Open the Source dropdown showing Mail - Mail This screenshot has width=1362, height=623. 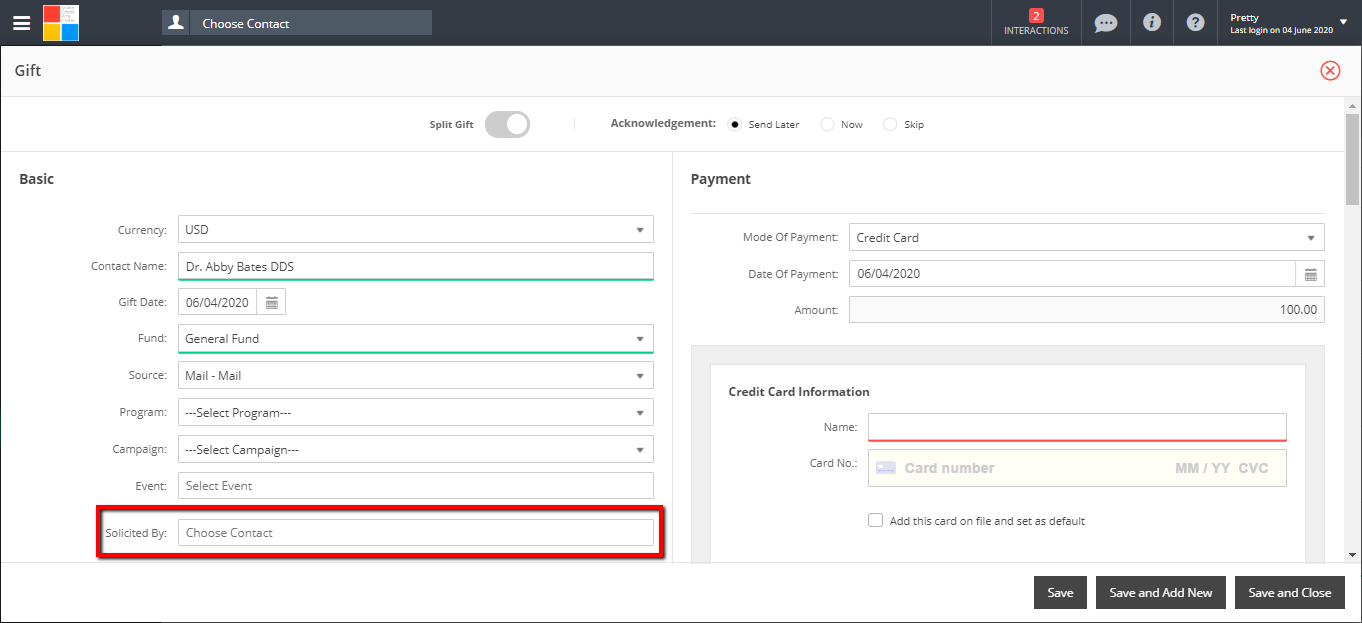tap(416, 376)
